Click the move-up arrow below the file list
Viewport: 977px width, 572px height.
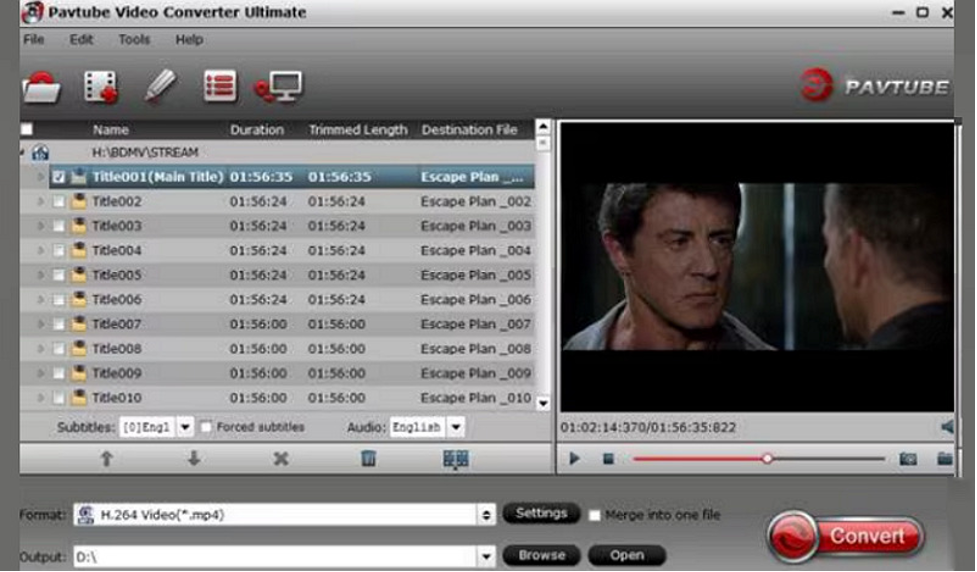pyautogui.click(x=106, y=458)
